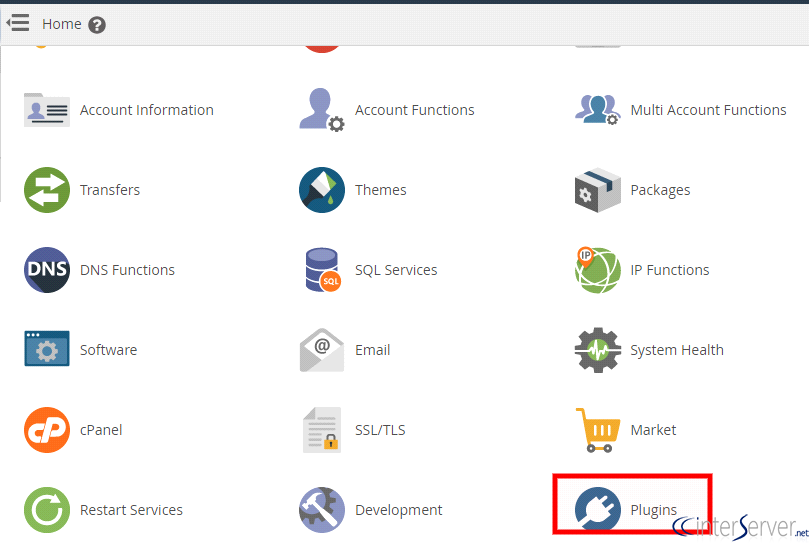Open the DNS Functions icon
Image resolution: width=809 pixels, height=543 pixels.
click(x=47, y=270)
